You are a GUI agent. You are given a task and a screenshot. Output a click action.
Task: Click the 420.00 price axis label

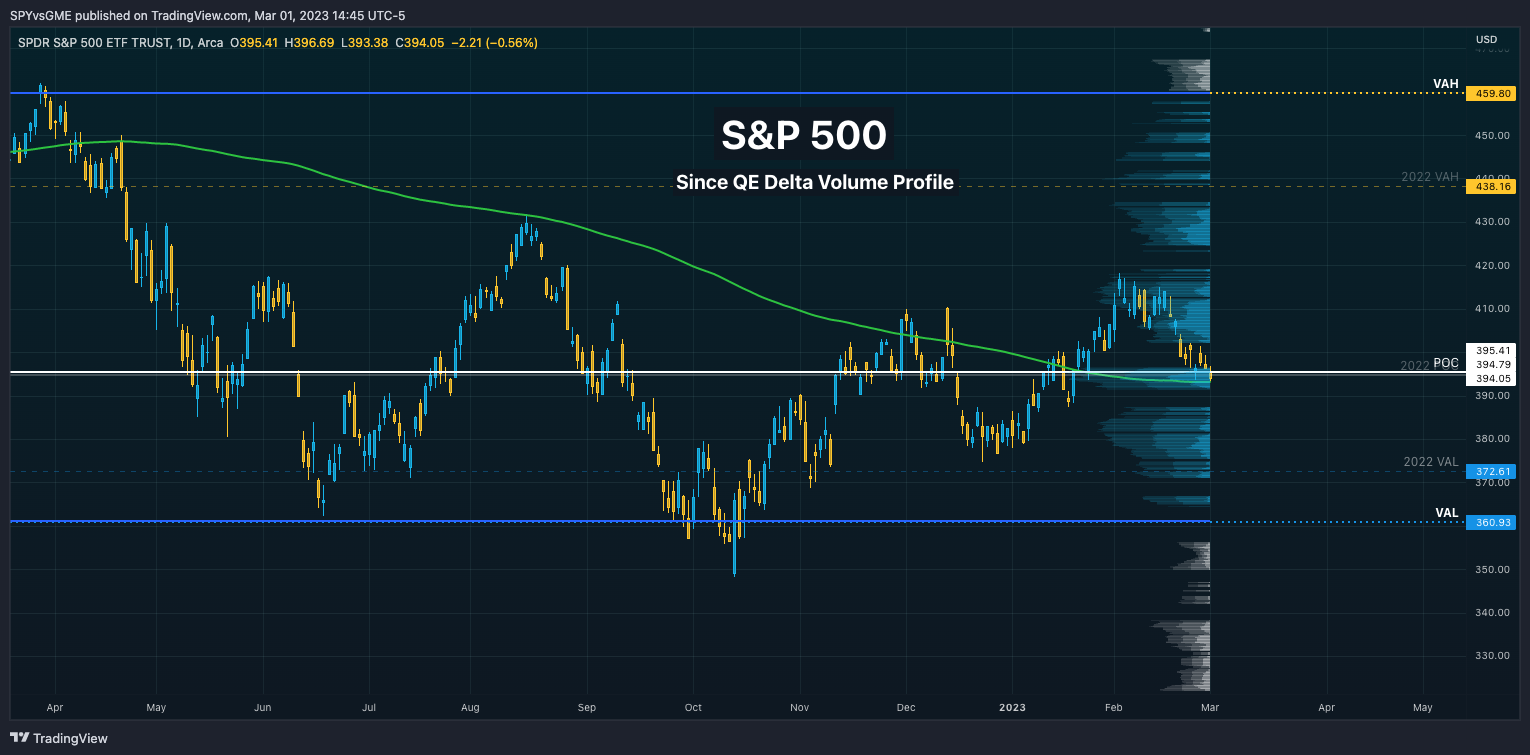1490,266
